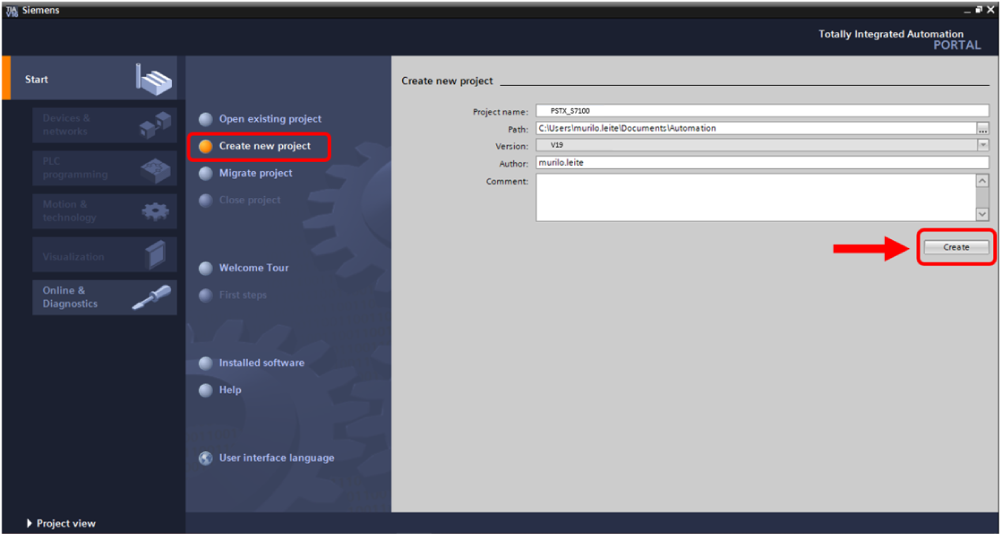This screenshot has height=534, width=1000.
Task: Click the Start factory icon
Action: coord(154,78)
